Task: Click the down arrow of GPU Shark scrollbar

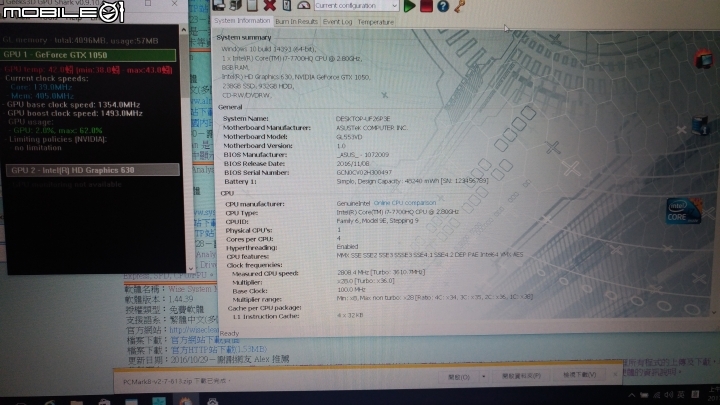Action: tap(191, 268)
